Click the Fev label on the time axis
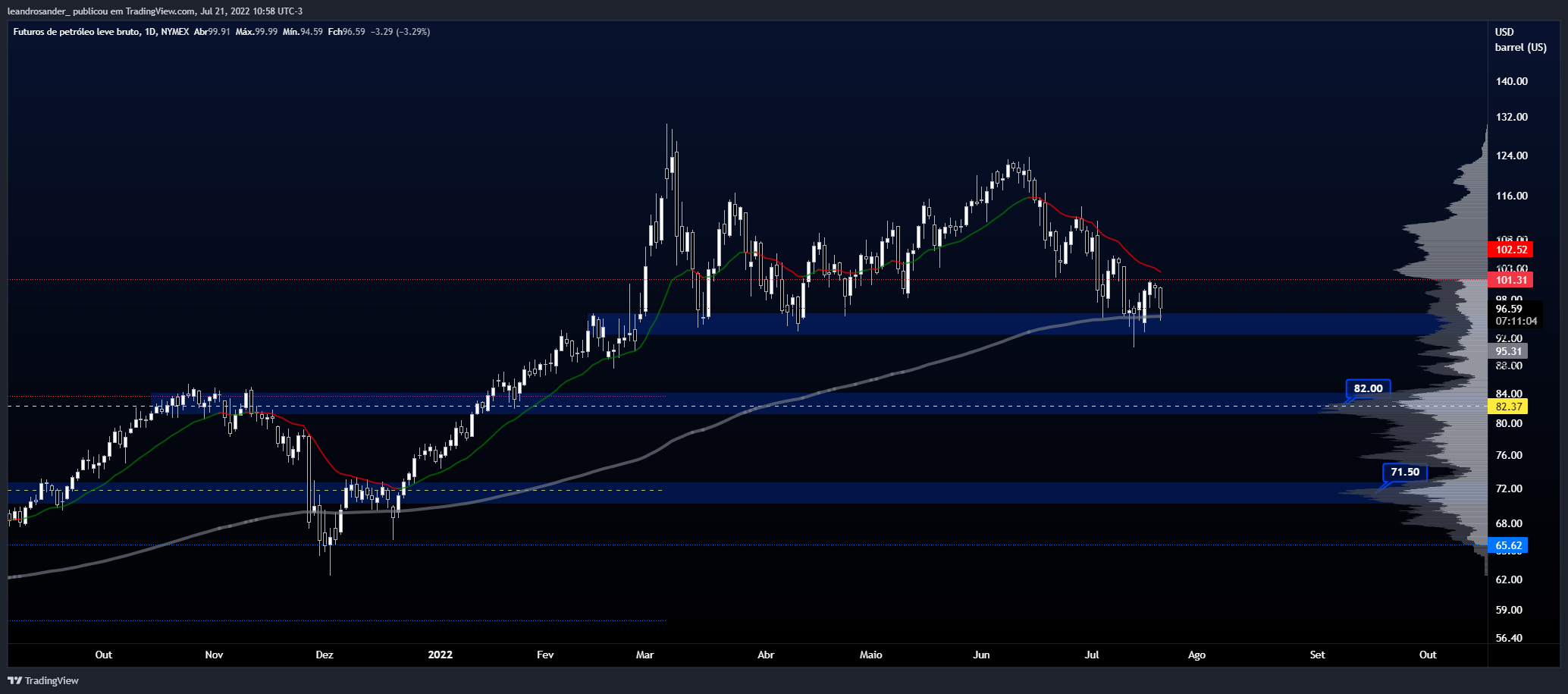Image resolution: width=1568 pixels, height=694 pixels. (545, 655)
